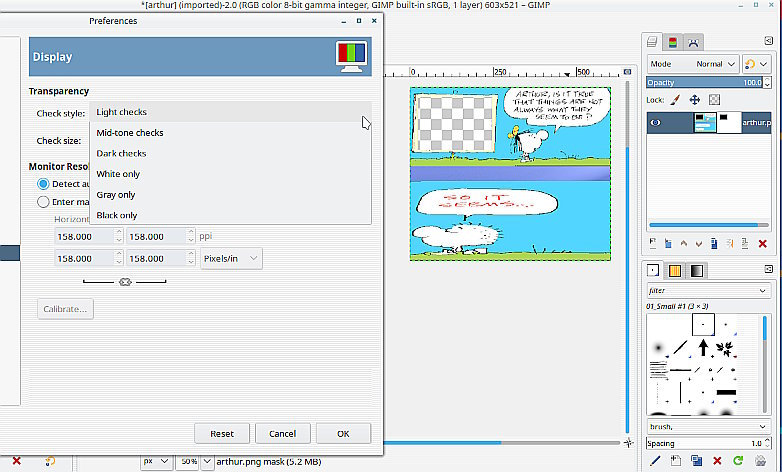Viewport: 782px width, 472px height.
Task: Select the upward arrow brush
Action: (x=703, y=347)
